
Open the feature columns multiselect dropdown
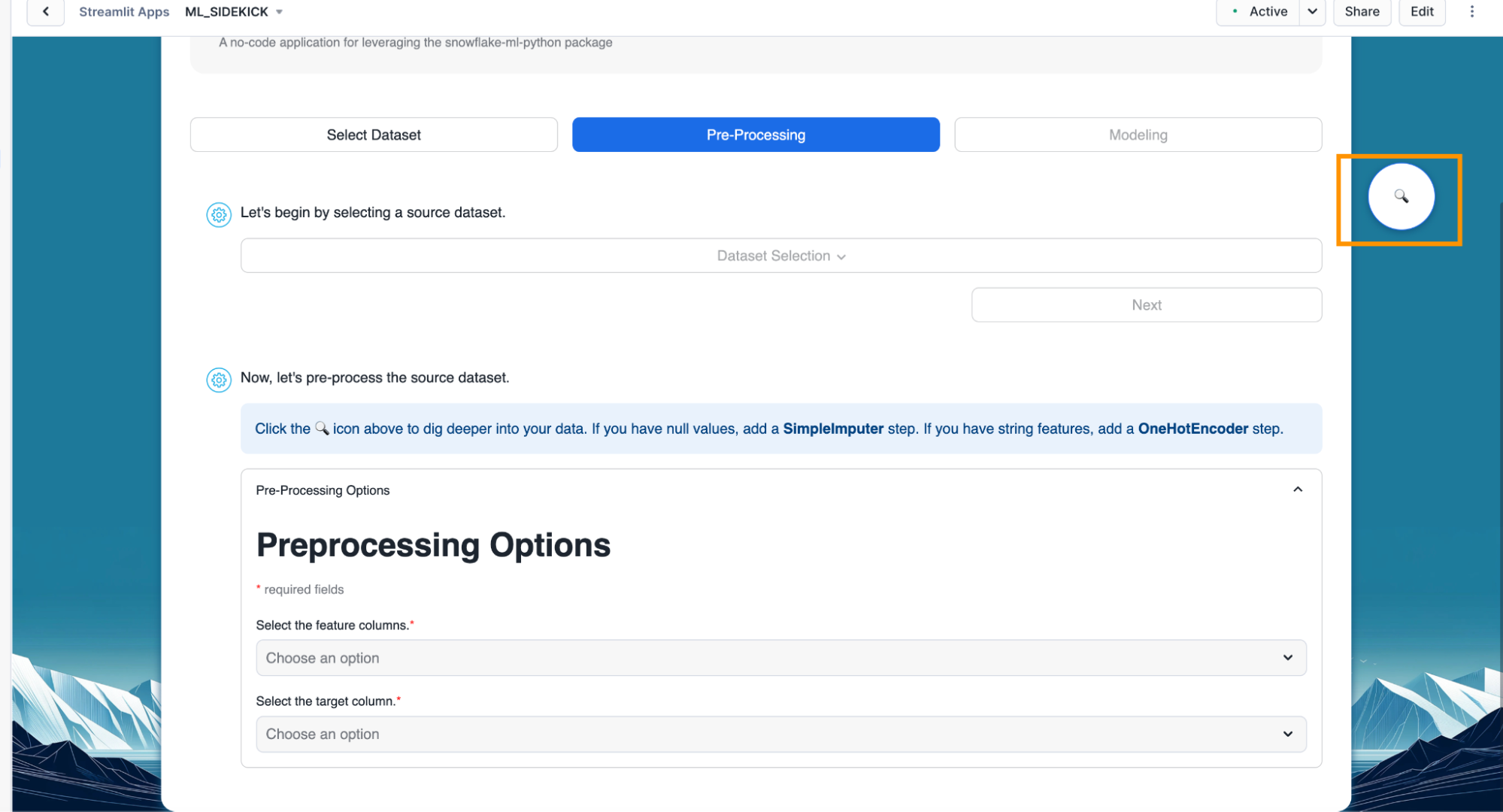[x=780, y=658]
